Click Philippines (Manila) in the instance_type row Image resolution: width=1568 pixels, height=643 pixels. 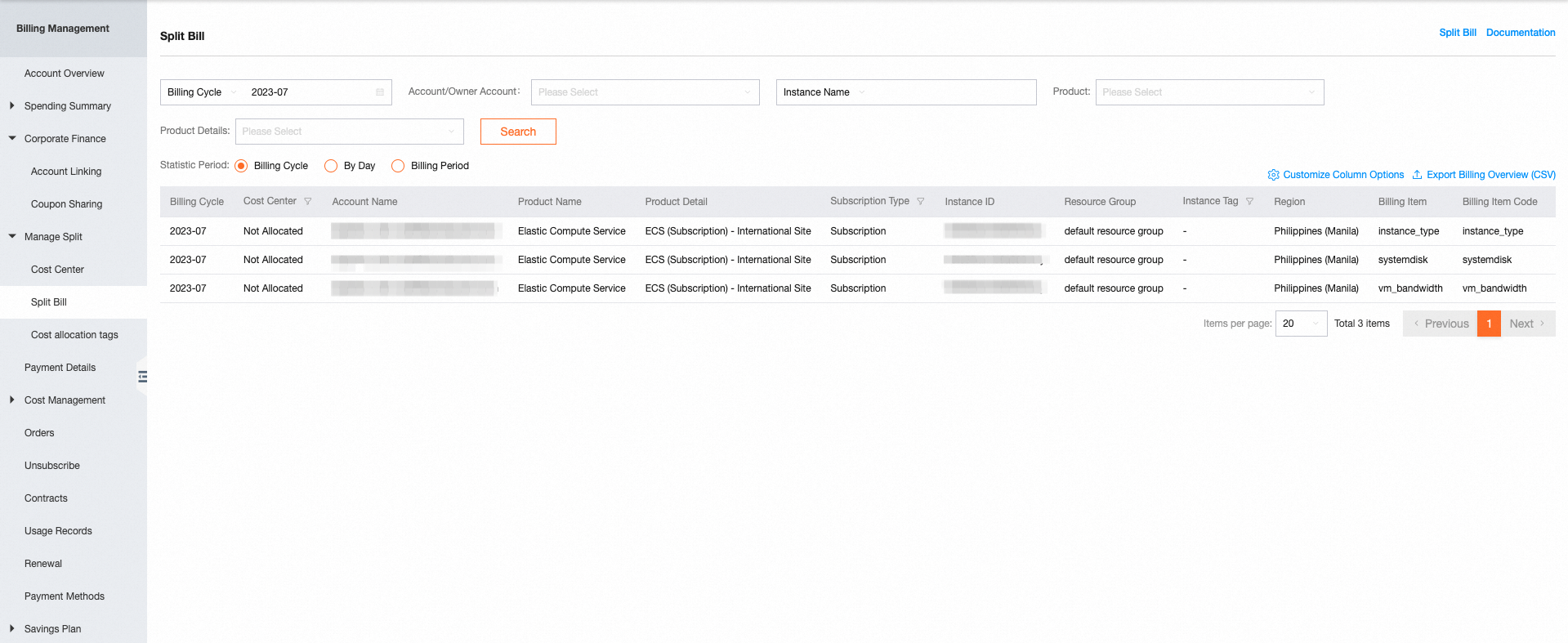tap(1316, 231)
